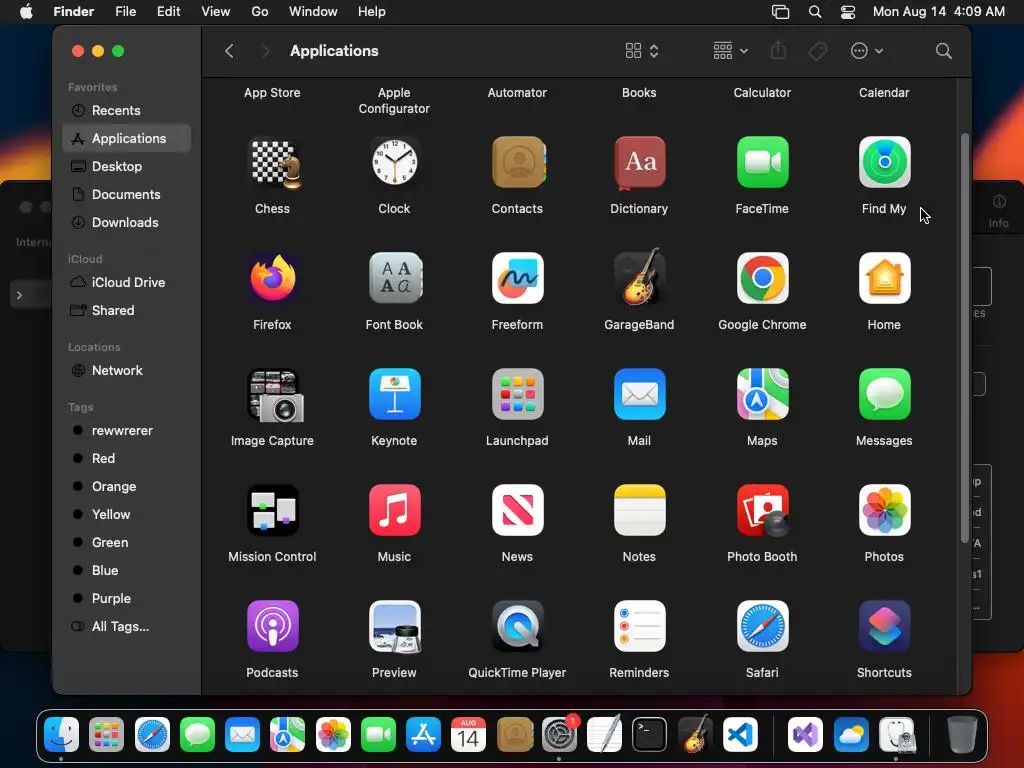
Task: Select the Freeform app
Action: (517, 278)
